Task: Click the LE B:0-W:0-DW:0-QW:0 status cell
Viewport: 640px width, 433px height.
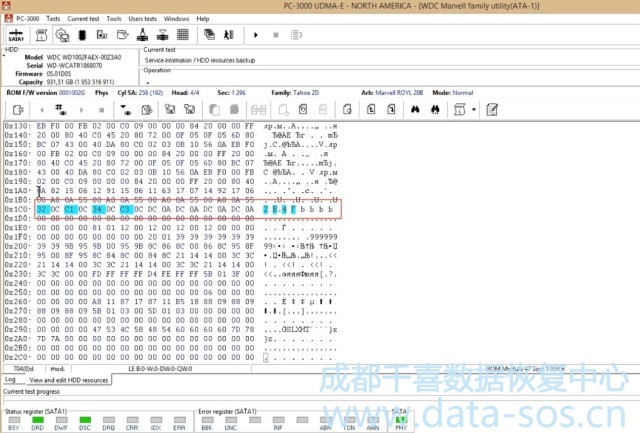Action: pyautogui.click(x=160, y=369)
